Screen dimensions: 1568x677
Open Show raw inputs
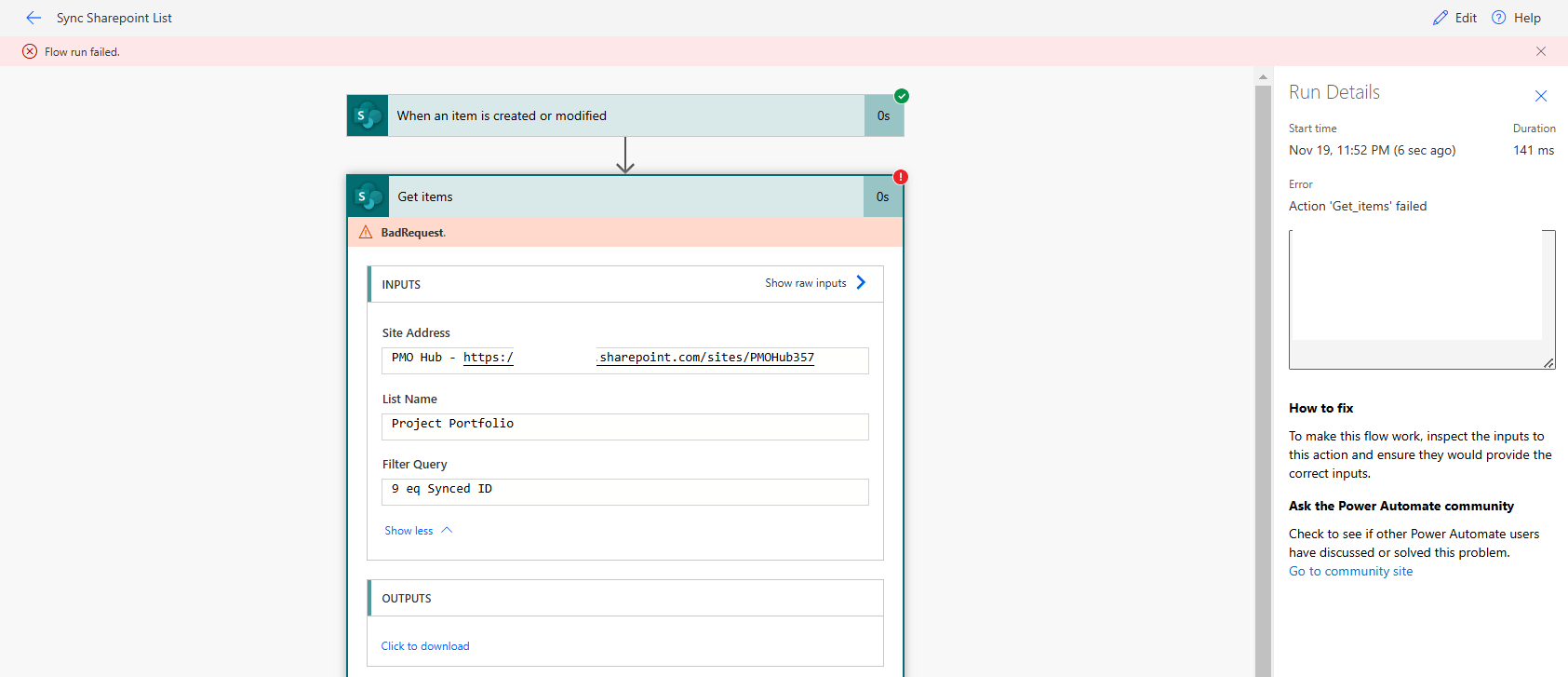click(806, 283)
